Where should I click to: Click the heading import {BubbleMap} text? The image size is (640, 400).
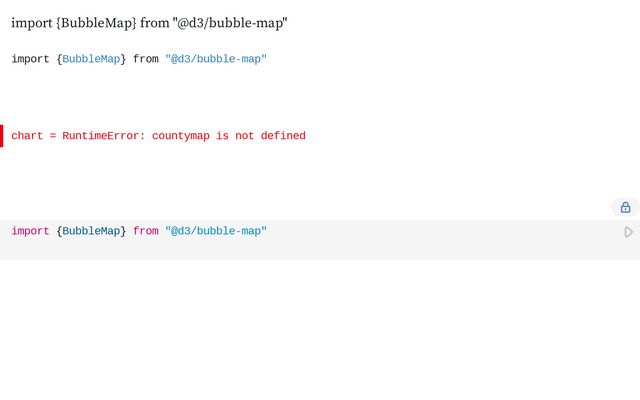pos(149,23)
